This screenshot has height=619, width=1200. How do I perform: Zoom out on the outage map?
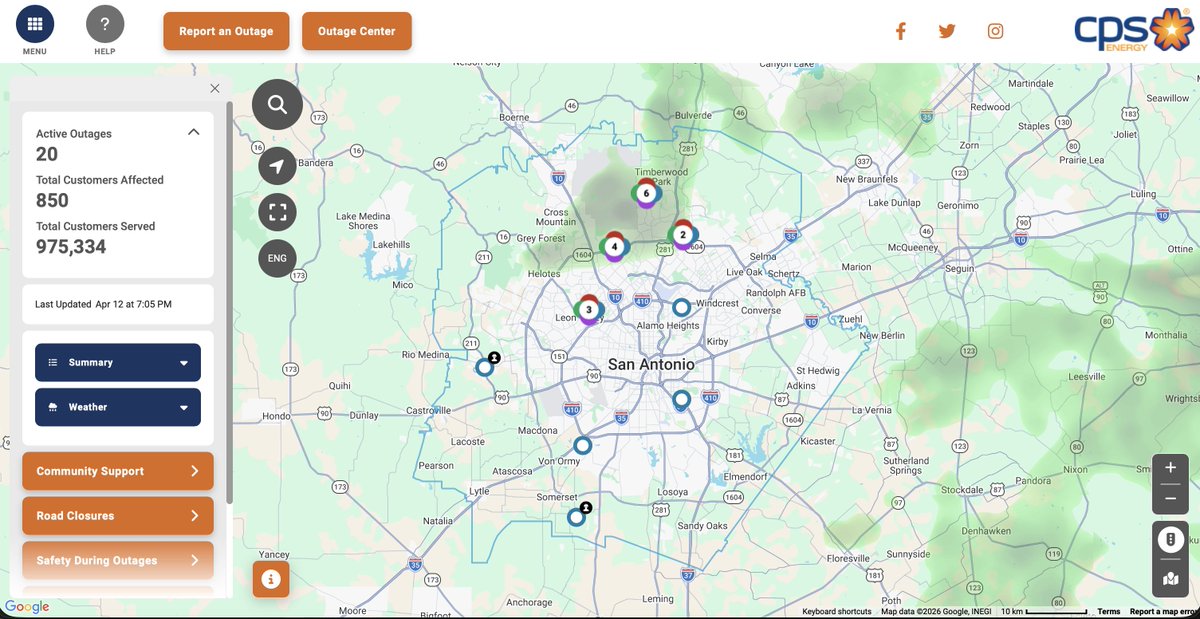1170,498
